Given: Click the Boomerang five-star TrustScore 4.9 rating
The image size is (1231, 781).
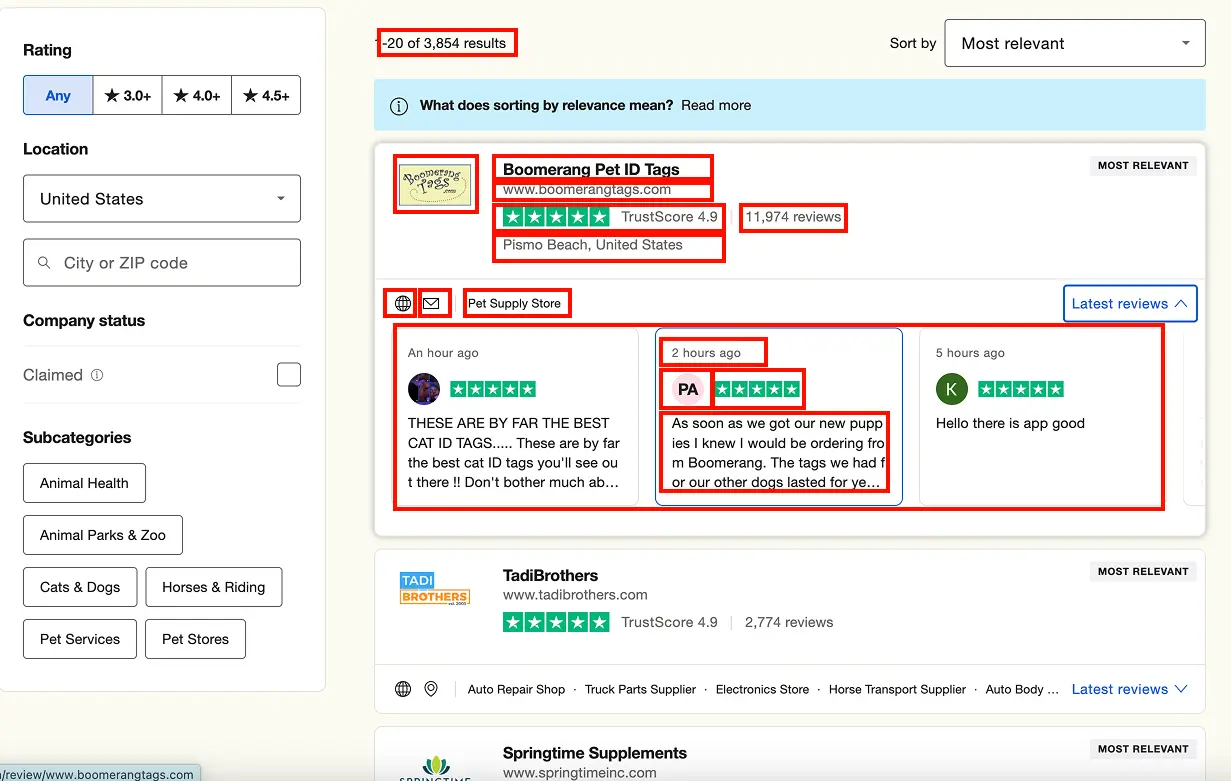Looking at the screenshot, I should [611, 217].
